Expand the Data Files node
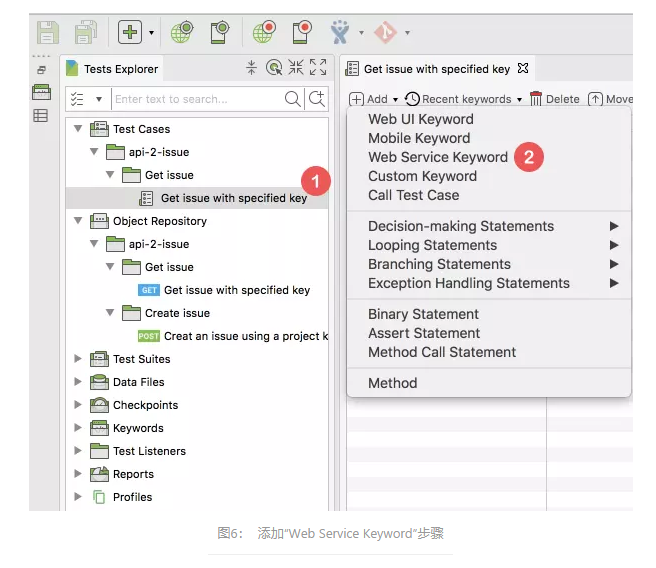The image size is (656, 568). (78, 381)
